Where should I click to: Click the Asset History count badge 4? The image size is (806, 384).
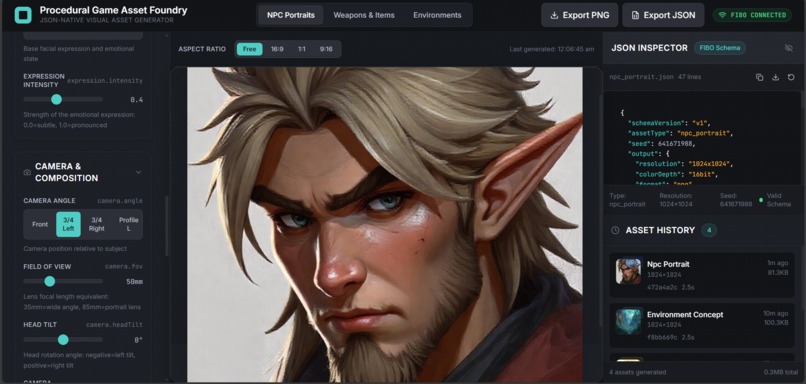(709, 230)
